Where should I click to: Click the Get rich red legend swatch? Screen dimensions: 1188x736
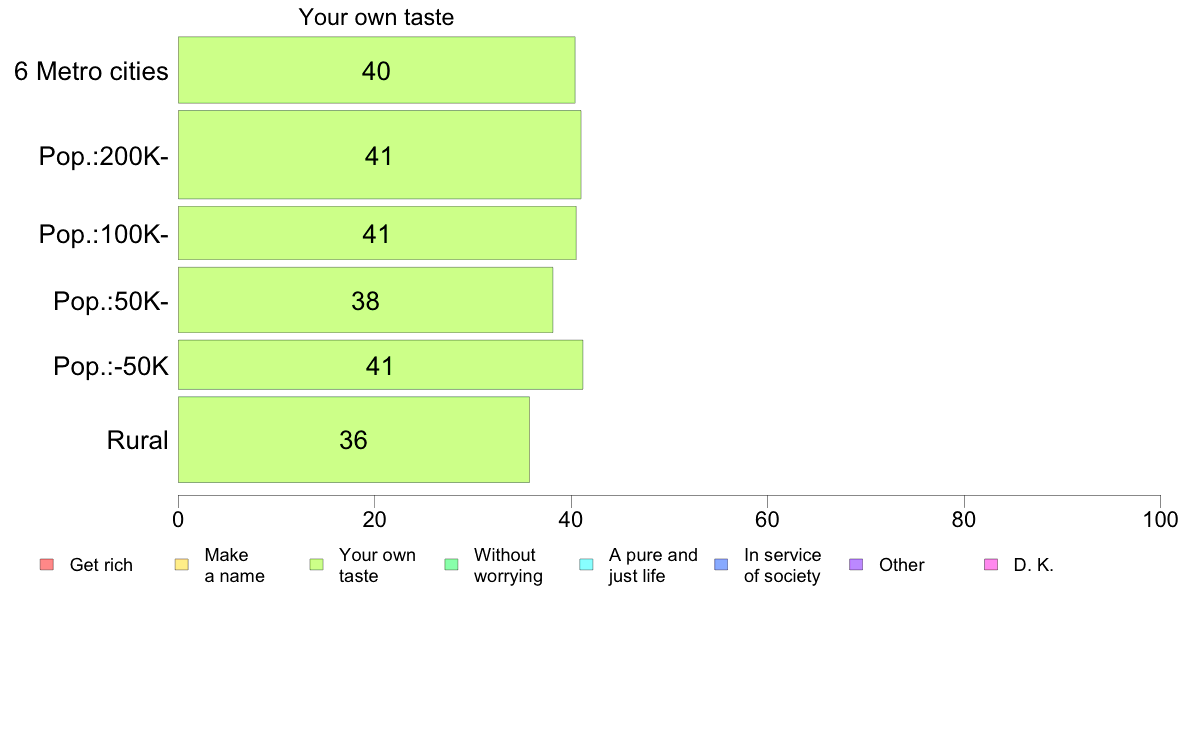pos(47,565)
